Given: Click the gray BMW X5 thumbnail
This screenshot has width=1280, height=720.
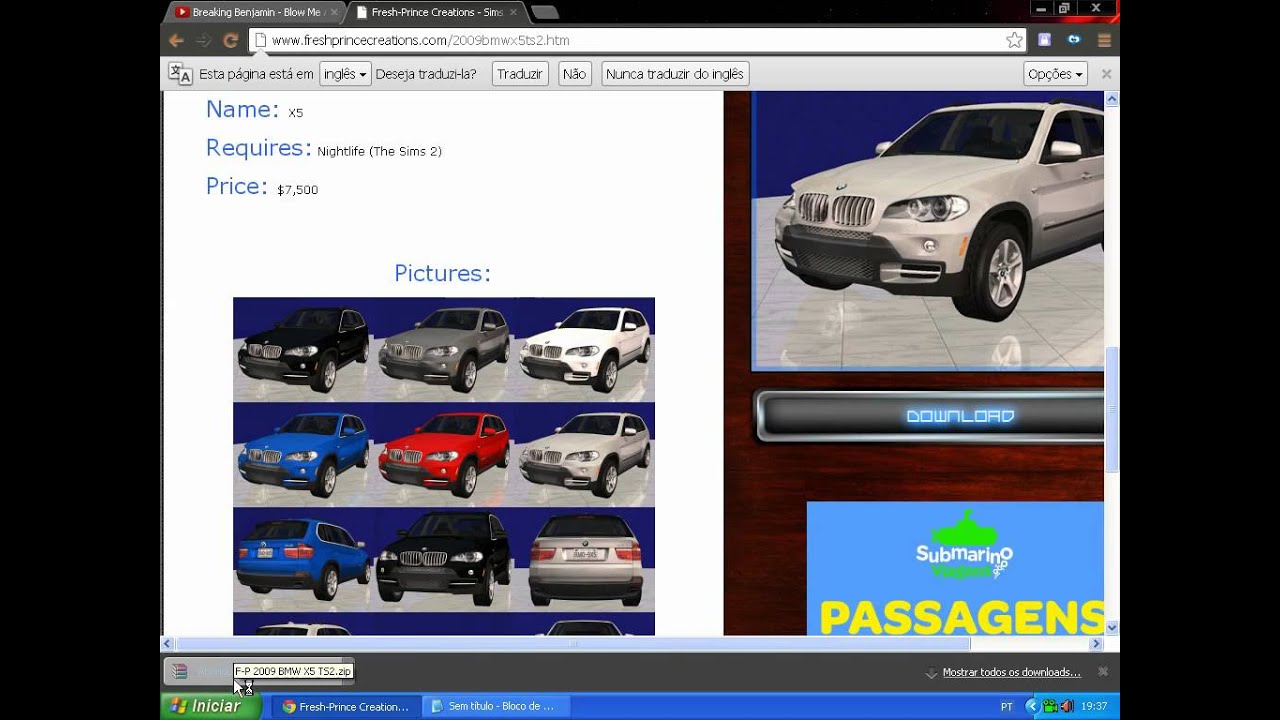Looking at the screenshot, I should (444, 349).
